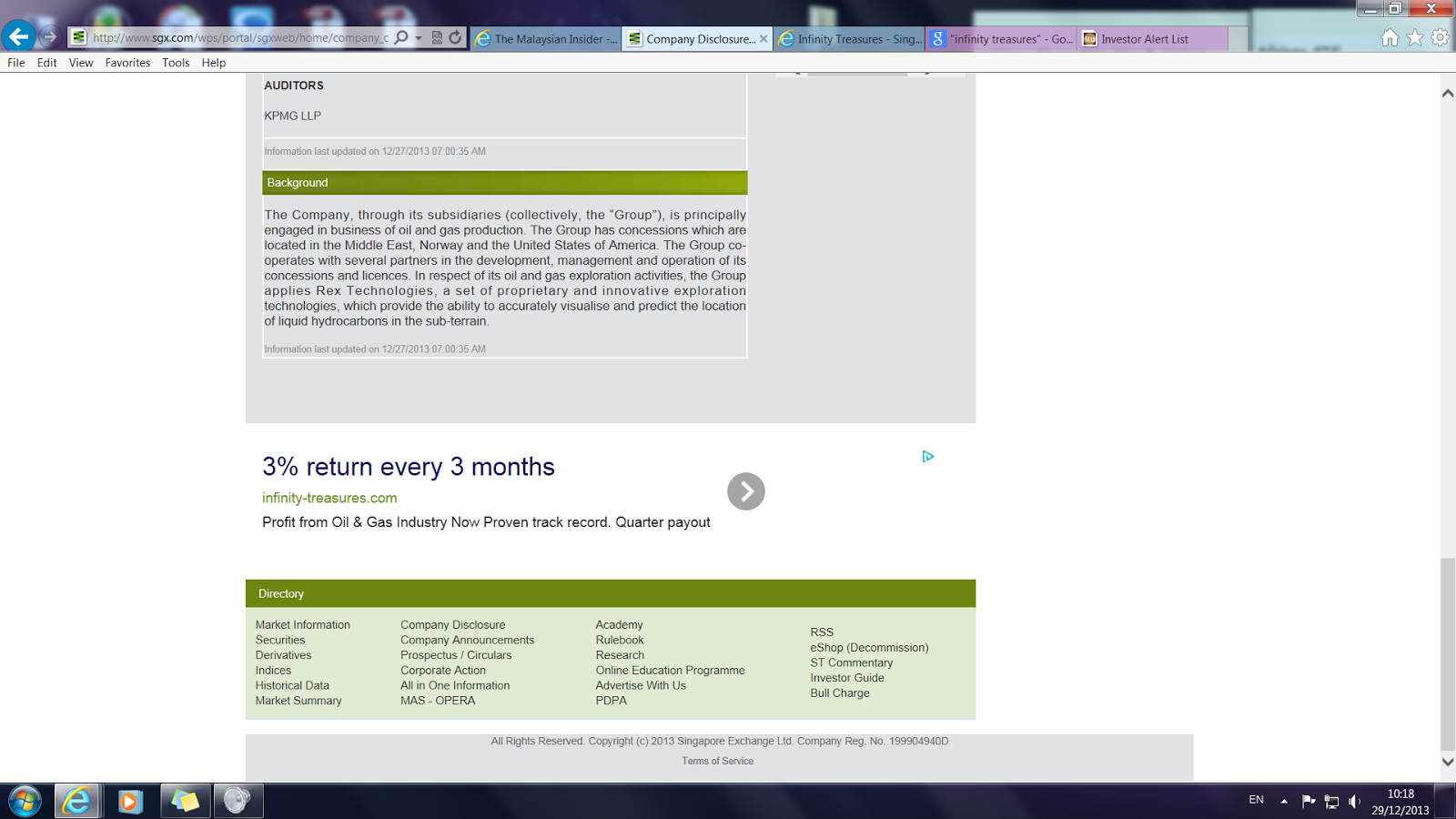Search using the address bar magnifier icon
Image resolution: width=1456 pixels, height=819 pixels.
click(401, 37)
